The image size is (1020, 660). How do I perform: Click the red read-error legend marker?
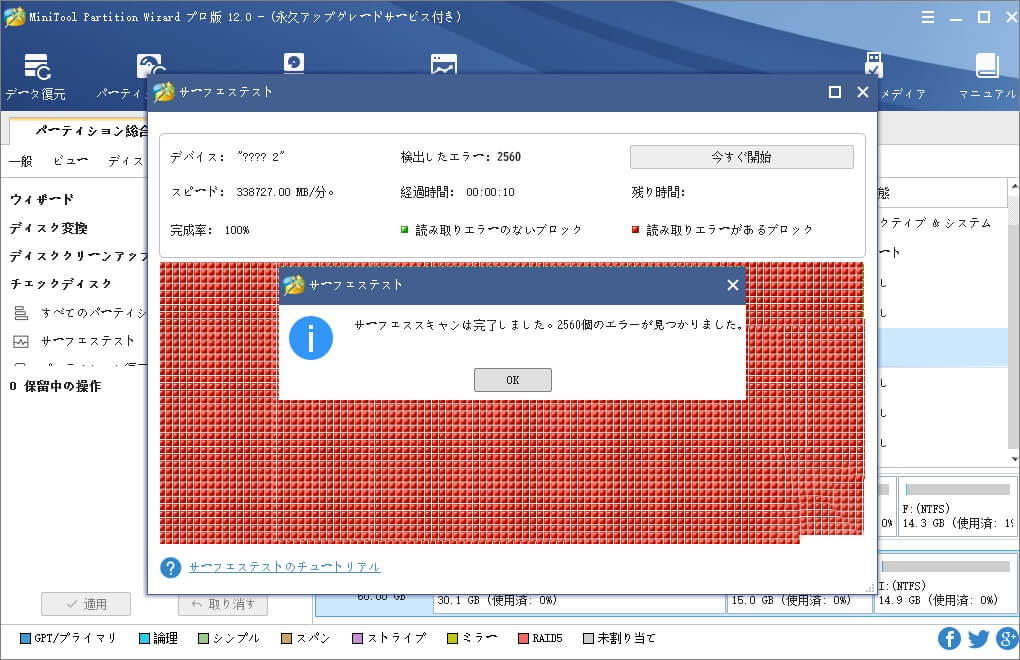(x=636, y=230)
